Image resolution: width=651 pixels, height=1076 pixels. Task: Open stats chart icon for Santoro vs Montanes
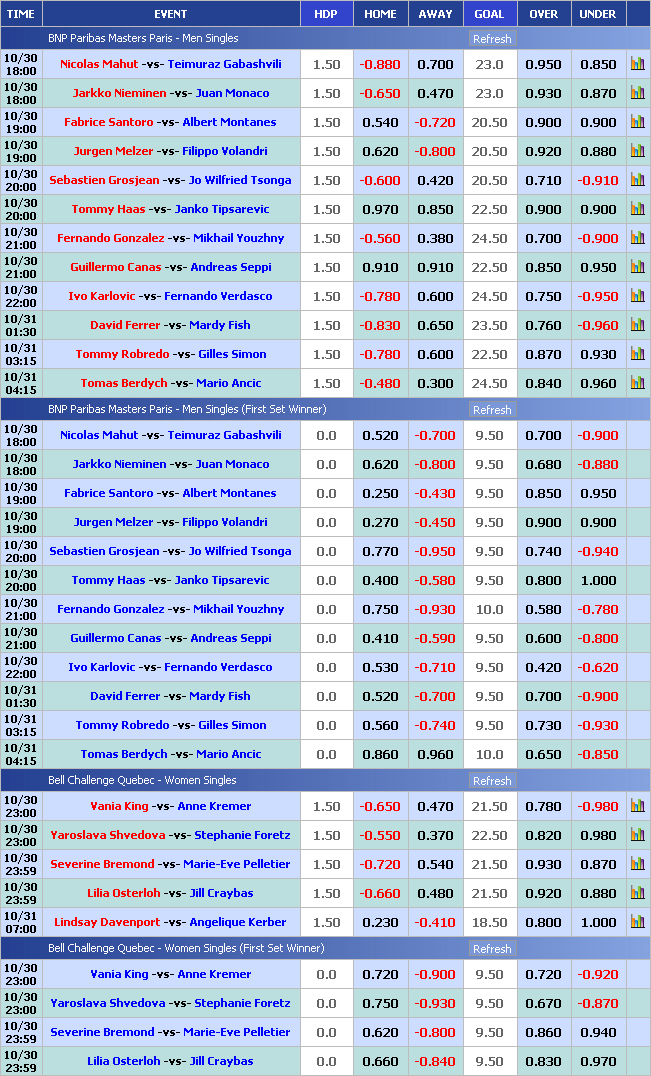click(x=637, y=122)
